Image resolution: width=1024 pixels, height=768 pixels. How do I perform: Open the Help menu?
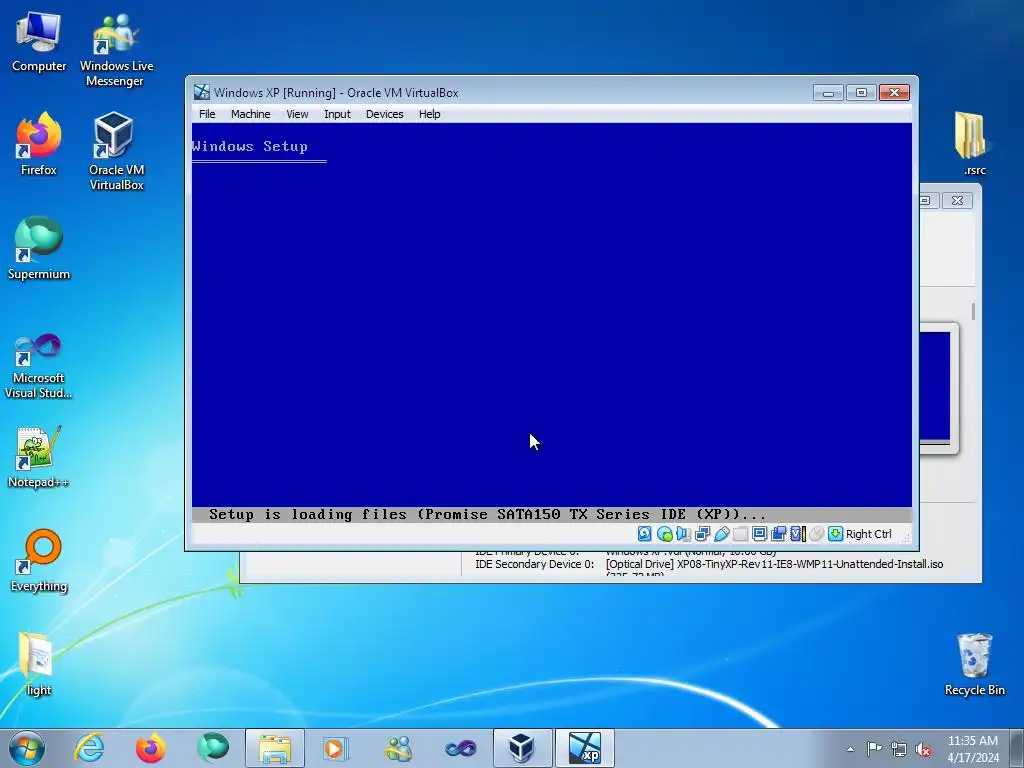point(430,114)
